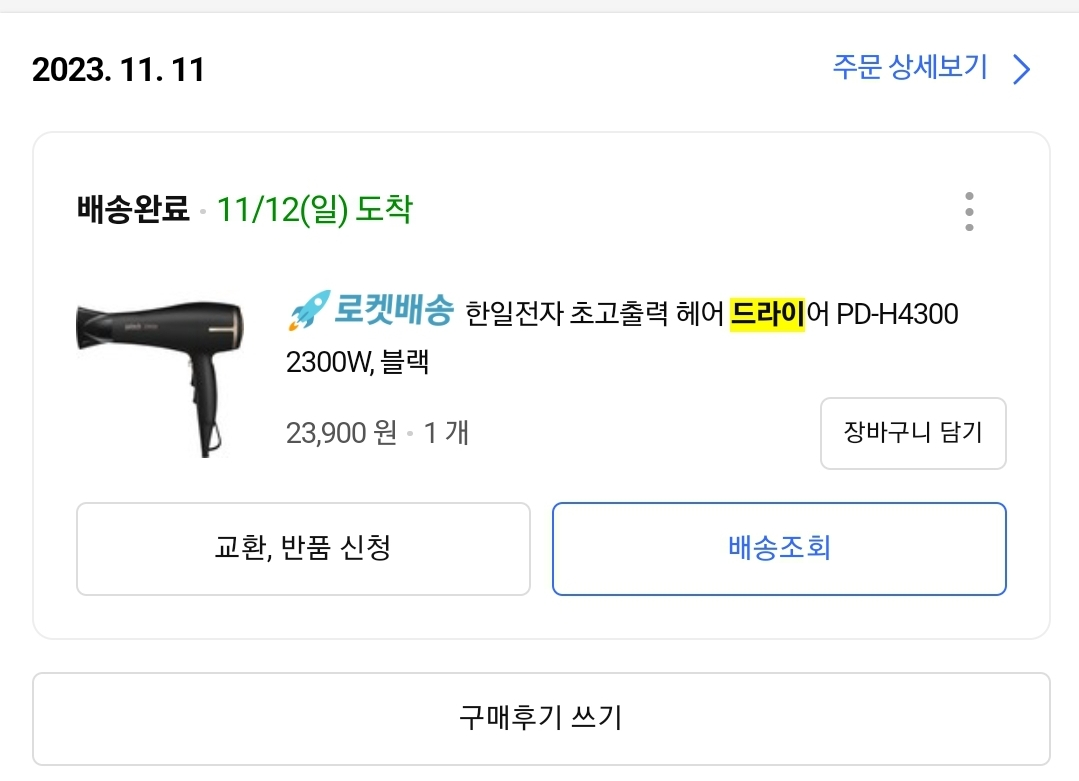Viewport: 1079px width, 781px height.
Task: Click the 배송완료 delivery status label
Action: click(133, 209)
